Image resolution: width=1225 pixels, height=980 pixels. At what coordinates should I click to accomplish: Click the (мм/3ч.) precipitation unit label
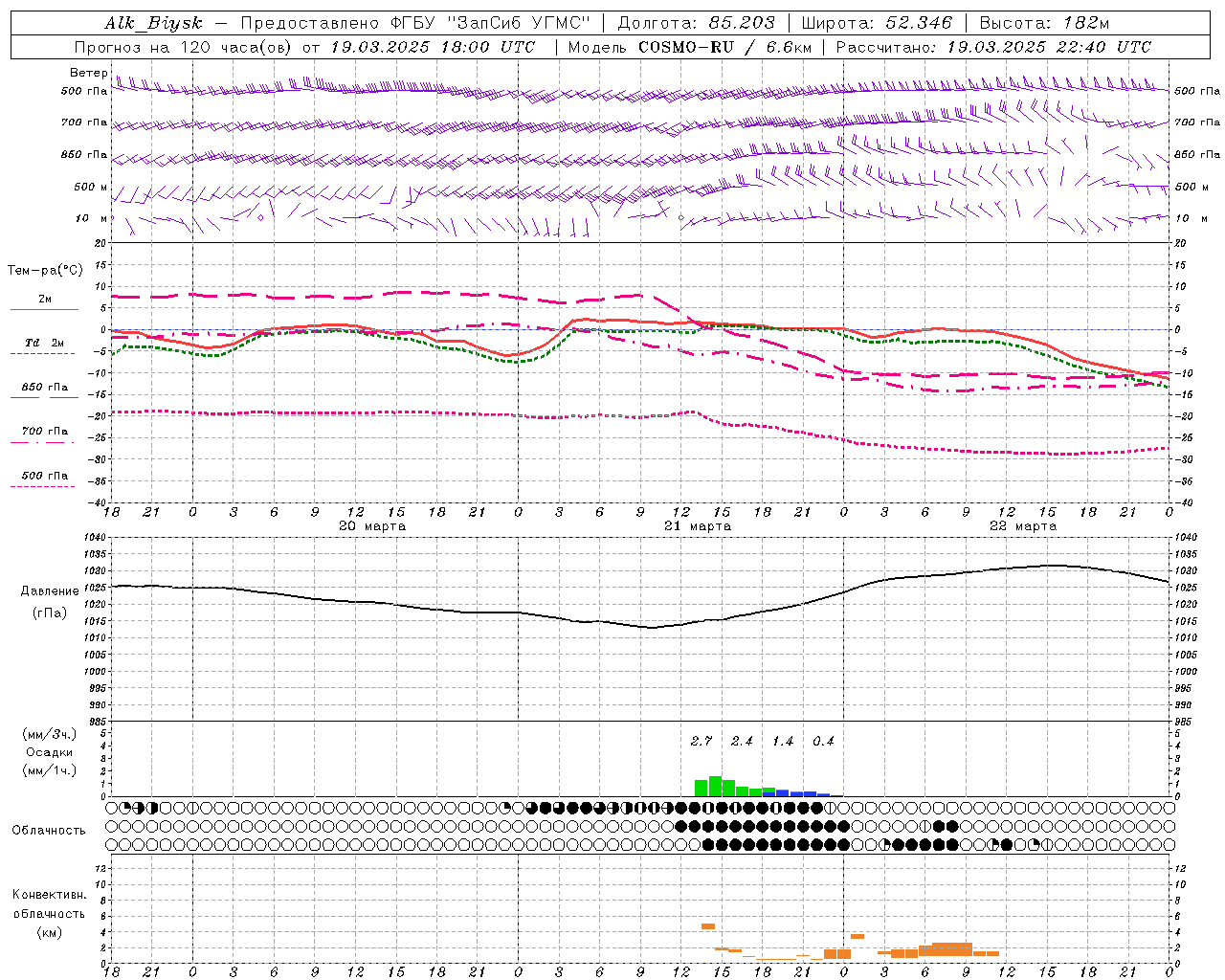pyautogui.click(x=50, y=734)
